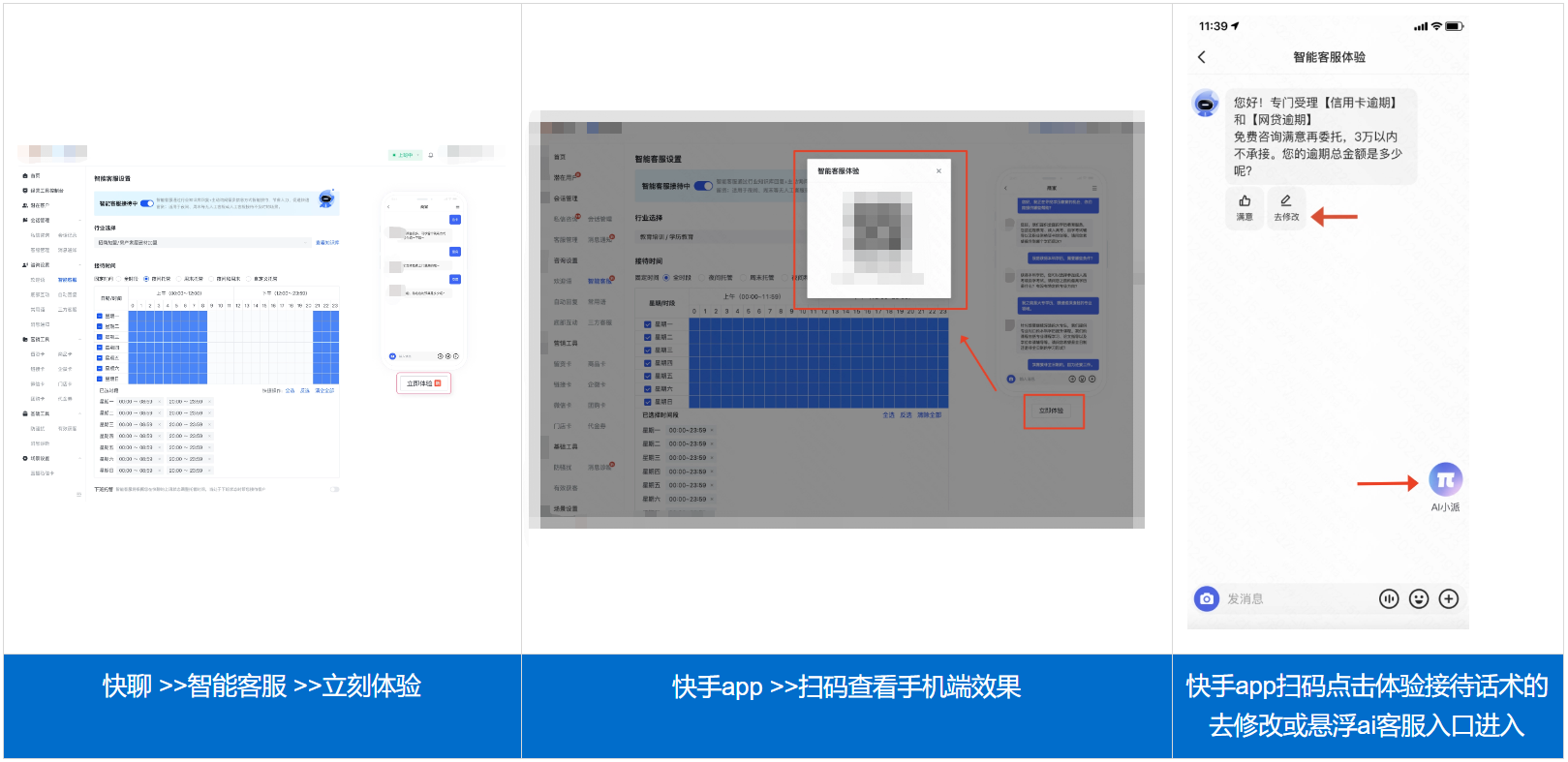Viewport: 1568px width, 762px height.
Task: Open the 上线中 status dropdown
Action: click(406, 155)
